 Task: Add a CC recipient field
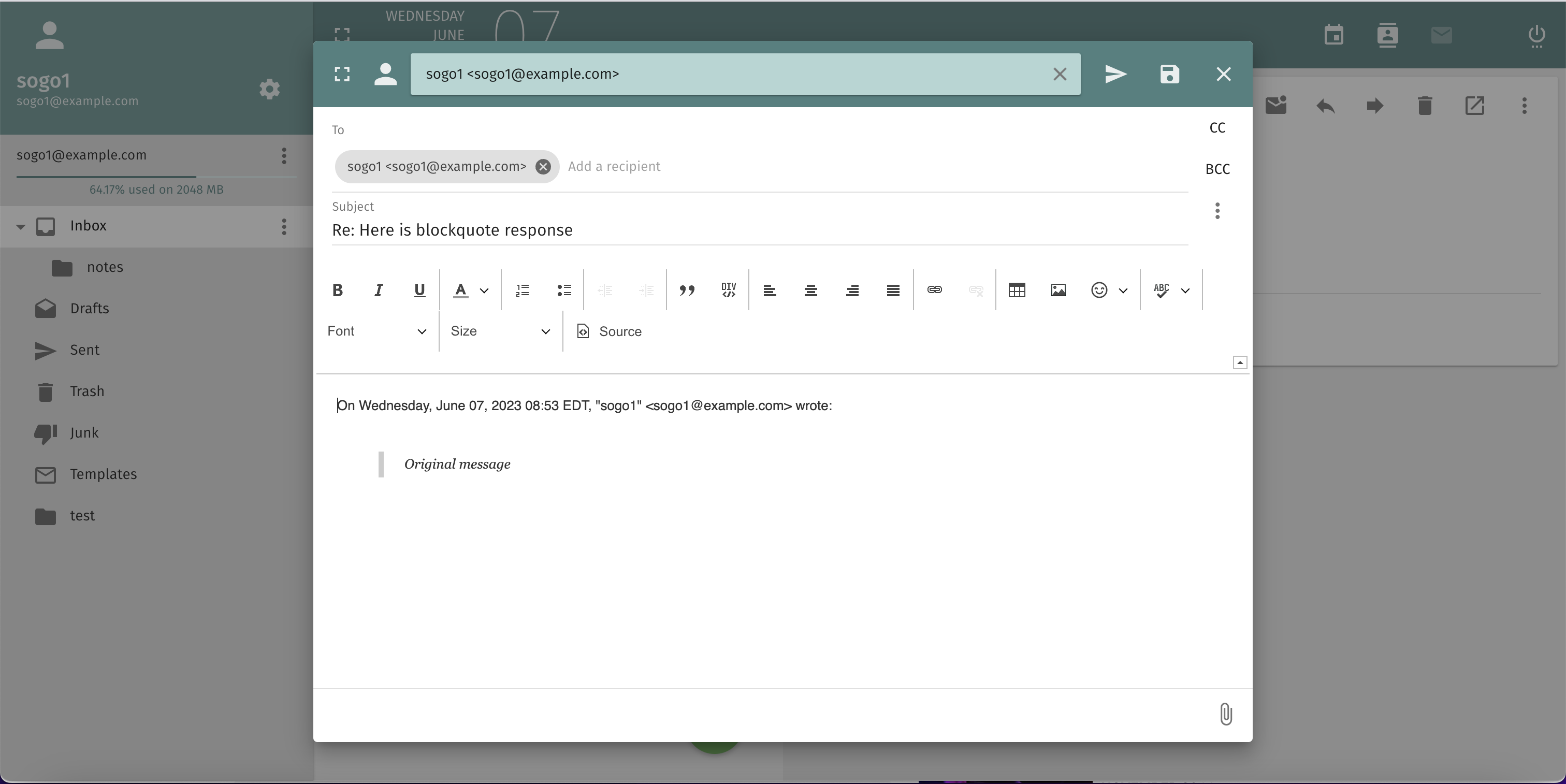(1217, 127)
